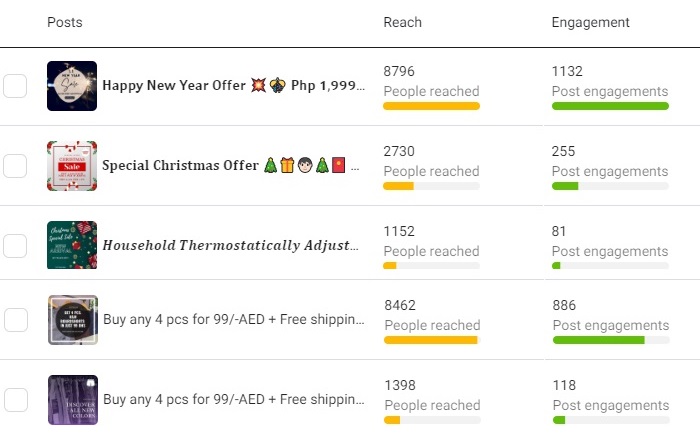Open the Special Christmas Offer post title

pos(232,166)
